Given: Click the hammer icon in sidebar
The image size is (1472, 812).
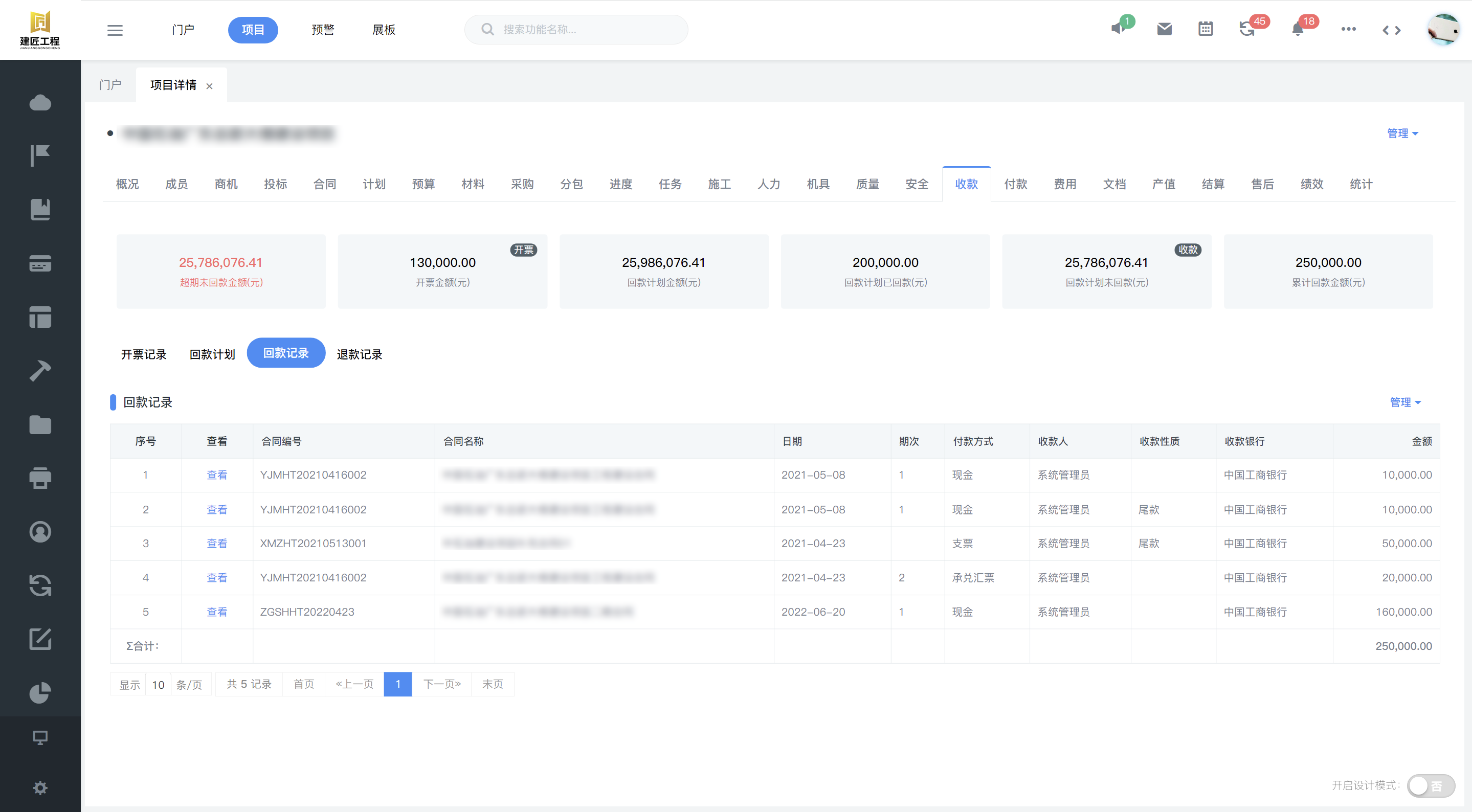Looking at the screenshot, I should (40, 371).
